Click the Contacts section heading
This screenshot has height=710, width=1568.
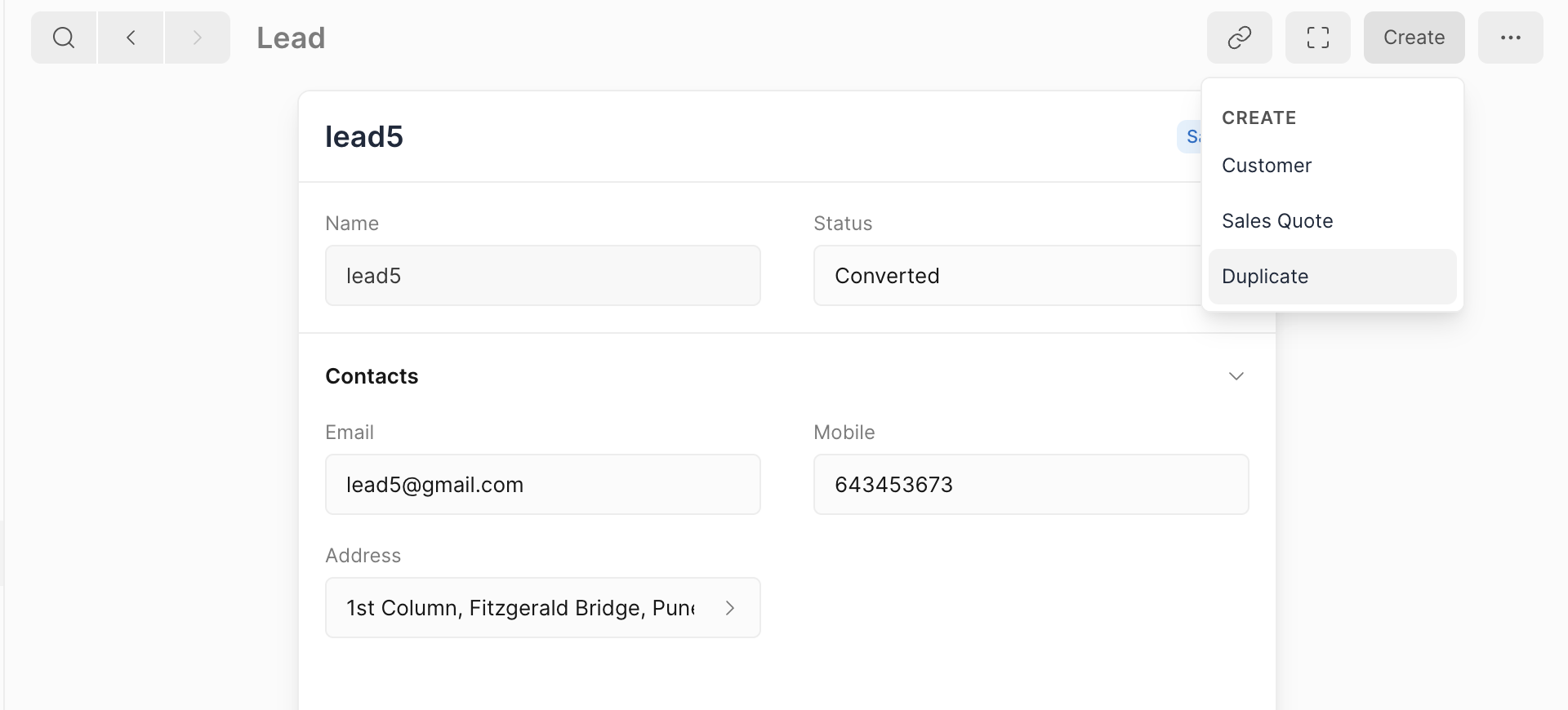372,376
